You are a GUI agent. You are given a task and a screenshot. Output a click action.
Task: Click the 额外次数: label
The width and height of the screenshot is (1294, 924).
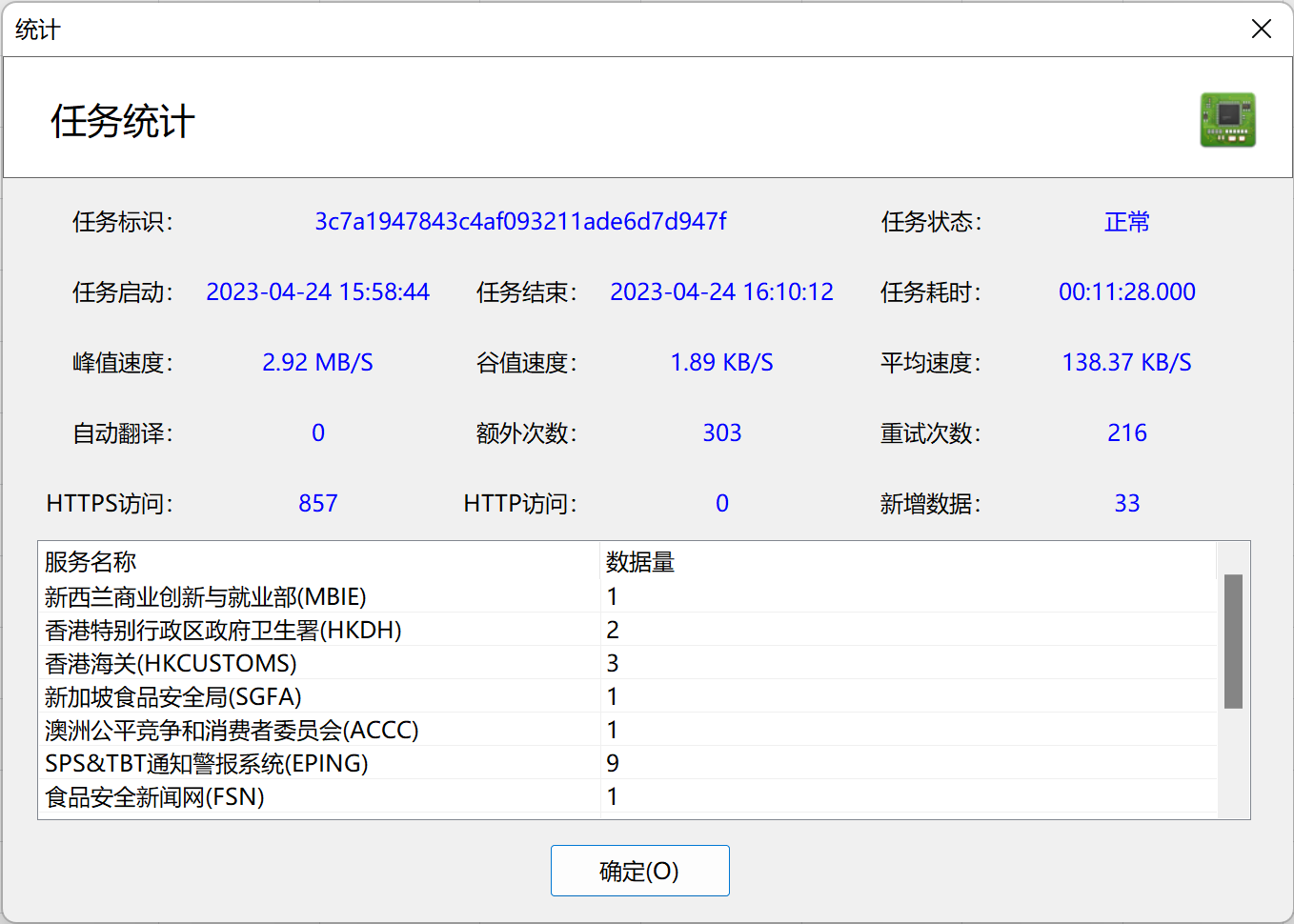[x=527, y=433]
